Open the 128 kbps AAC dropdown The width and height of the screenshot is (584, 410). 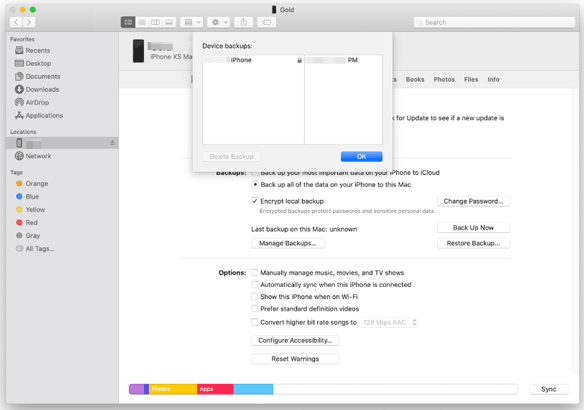coord(389,322)
